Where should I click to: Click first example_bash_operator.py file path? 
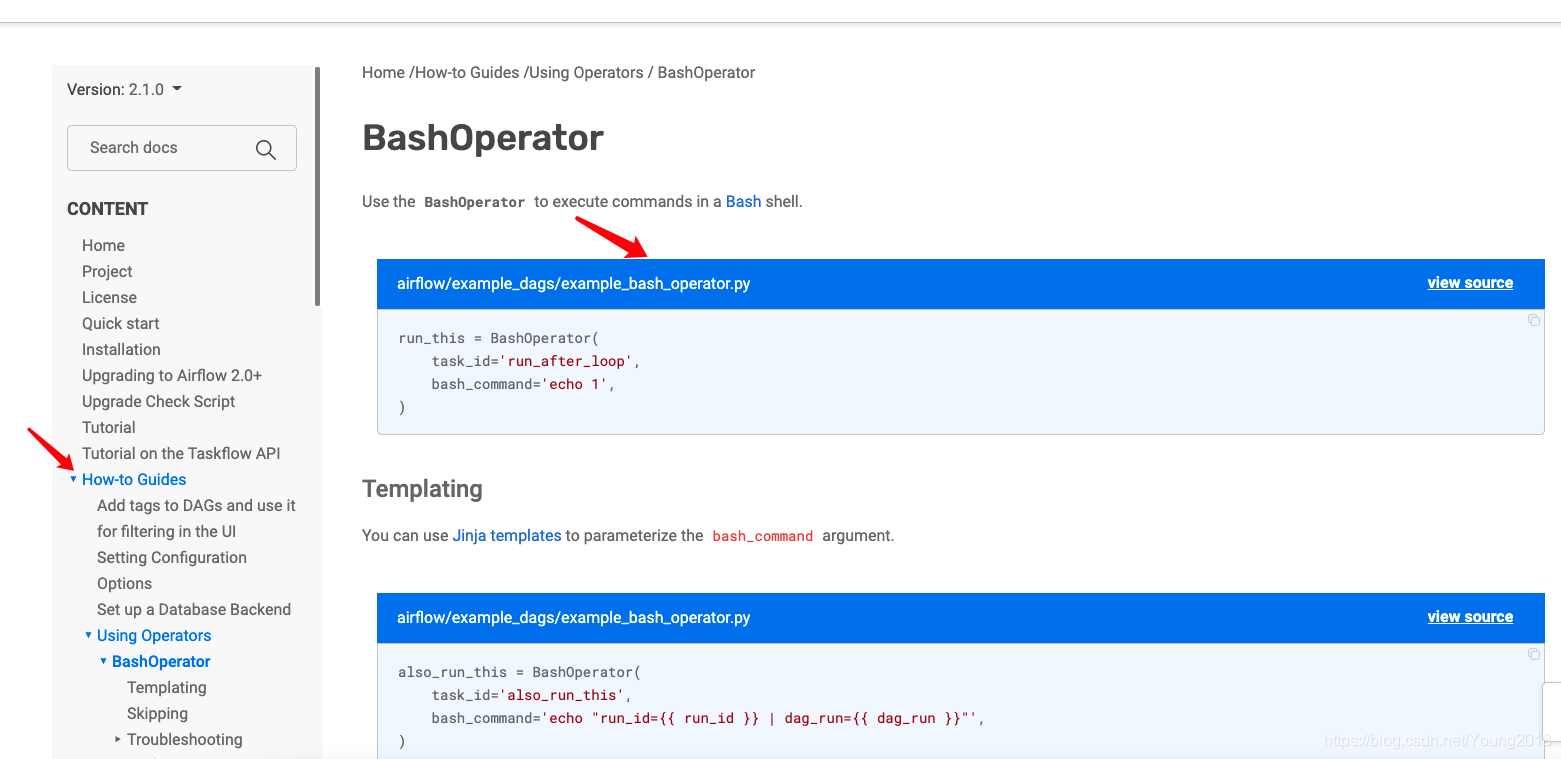573,284
